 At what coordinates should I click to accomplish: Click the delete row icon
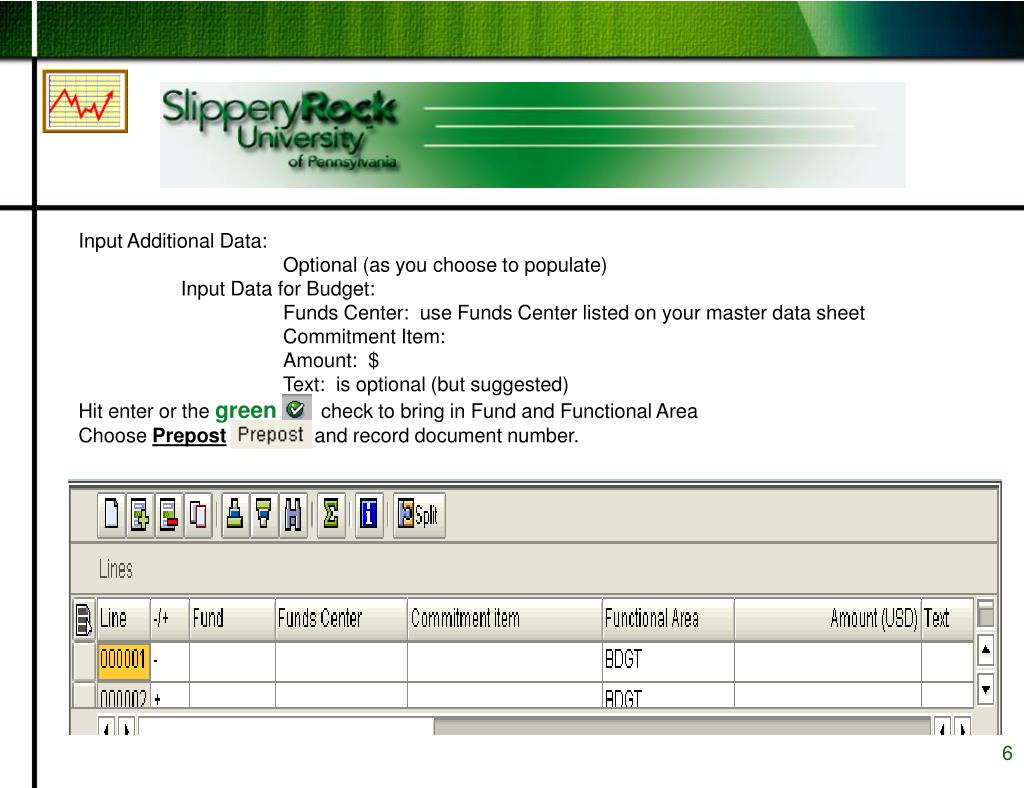(169, 515)
